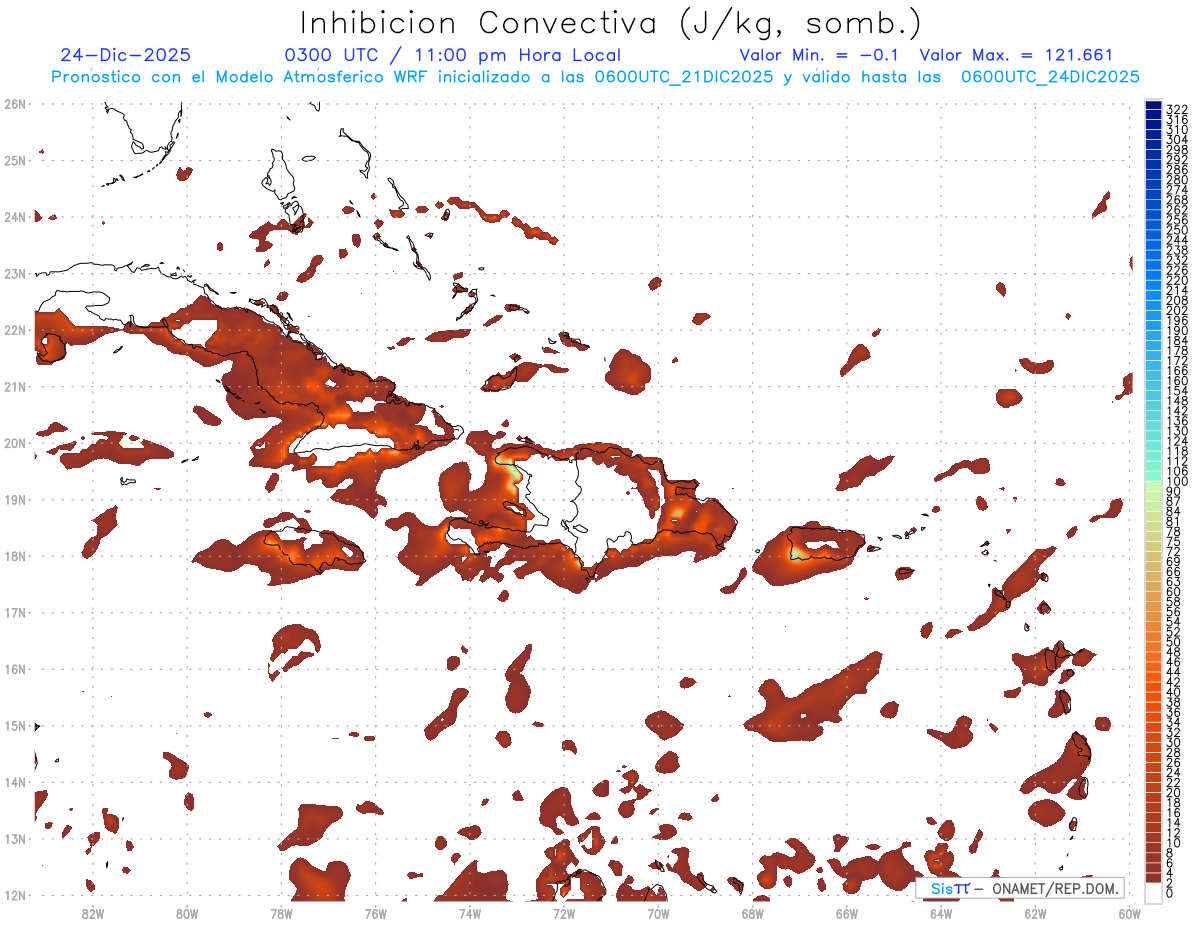Viewport: 1200px width, 927px height.
Task: Click the 14N latitude label
Action: pyautogui.click(x=15, y=782)
